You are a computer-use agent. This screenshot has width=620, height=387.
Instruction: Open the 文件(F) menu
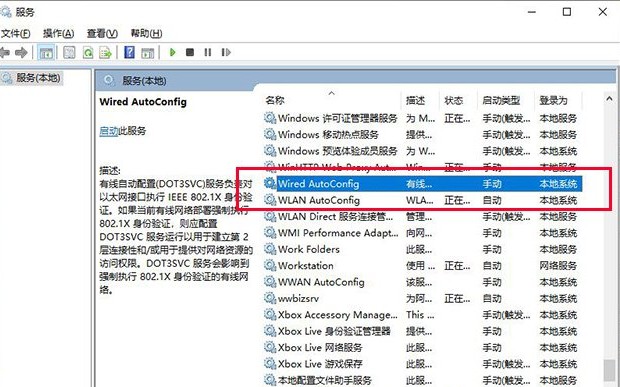[x=15, y=33]
